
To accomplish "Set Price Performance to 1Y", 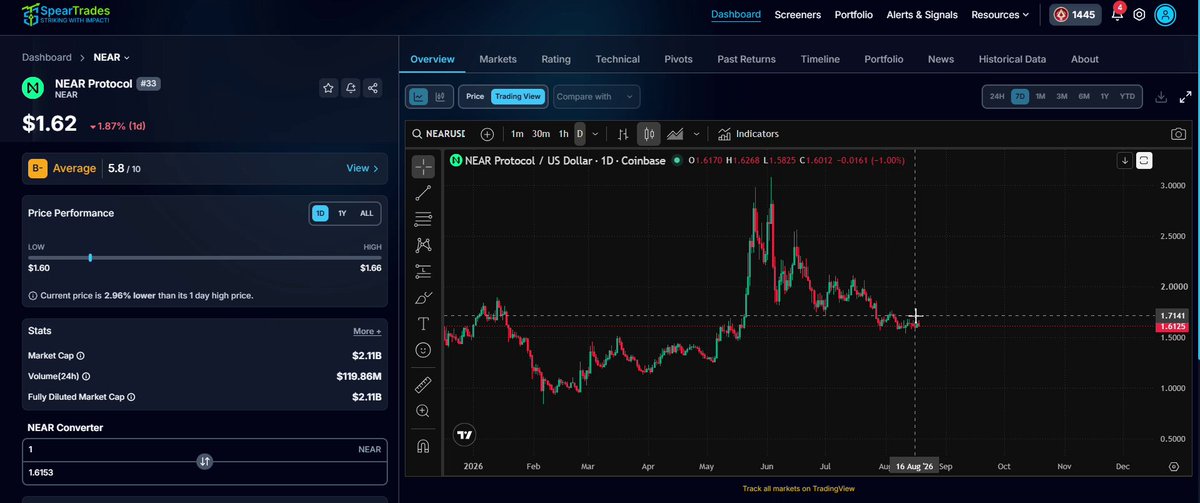I will [342, 213].
